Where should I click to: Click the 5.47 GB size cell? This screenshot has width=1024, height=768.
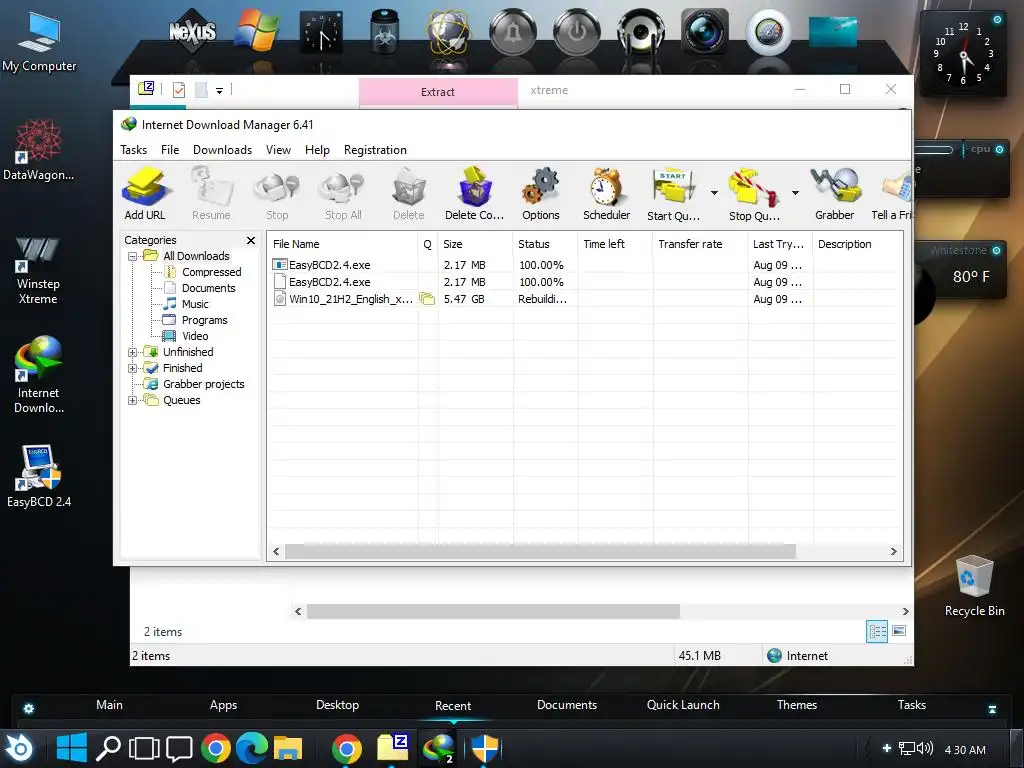click(464, 299)
